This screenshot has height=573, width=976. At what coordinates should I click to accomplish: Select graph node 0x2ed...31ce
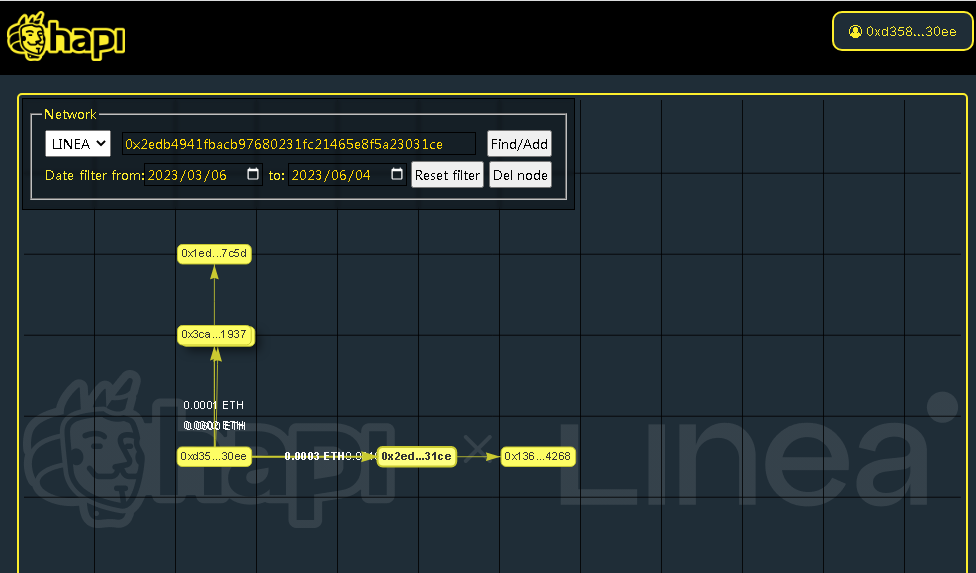[416, 457]
